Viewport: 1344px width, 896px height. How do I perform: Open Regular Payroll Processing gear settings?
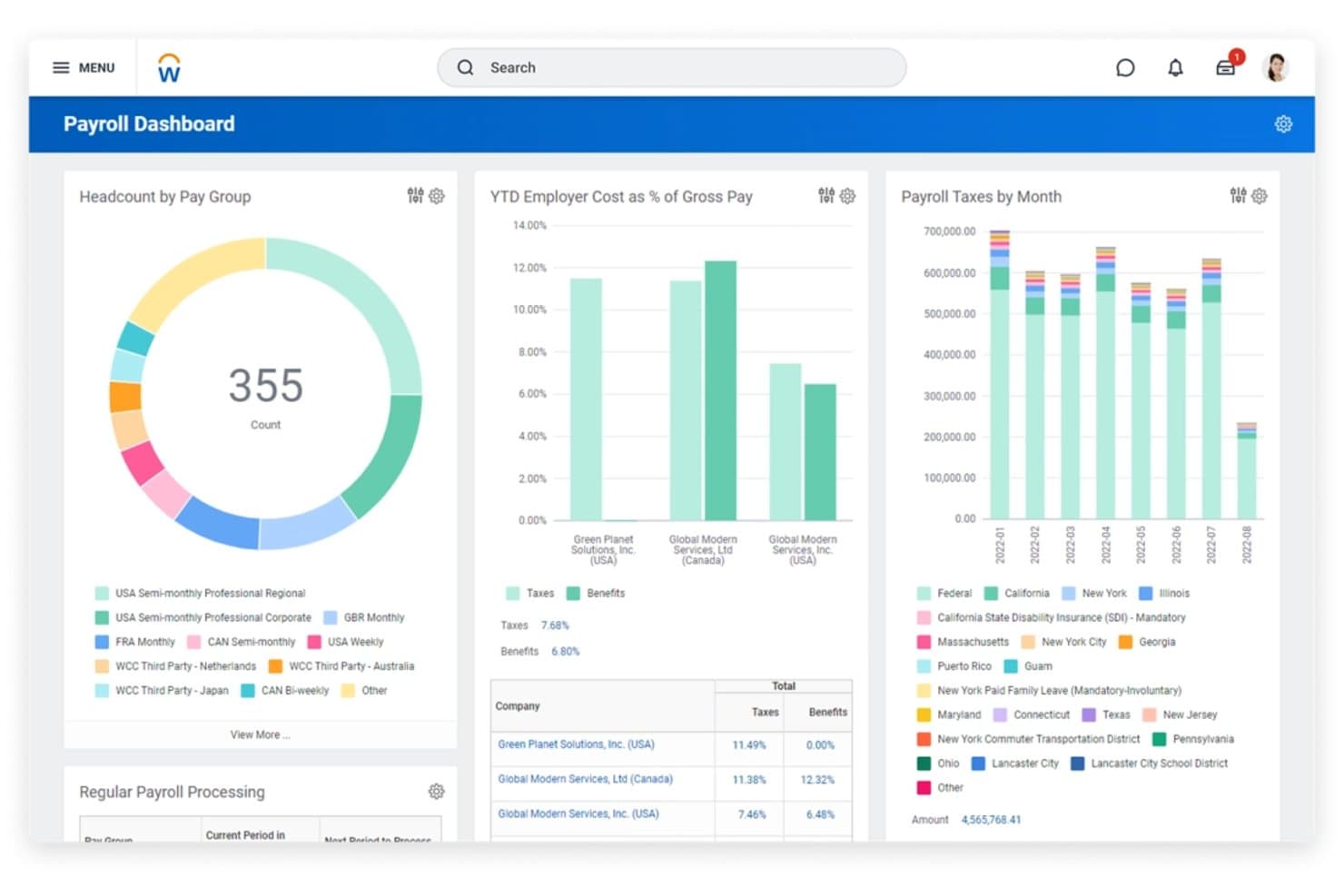point(437,792)
